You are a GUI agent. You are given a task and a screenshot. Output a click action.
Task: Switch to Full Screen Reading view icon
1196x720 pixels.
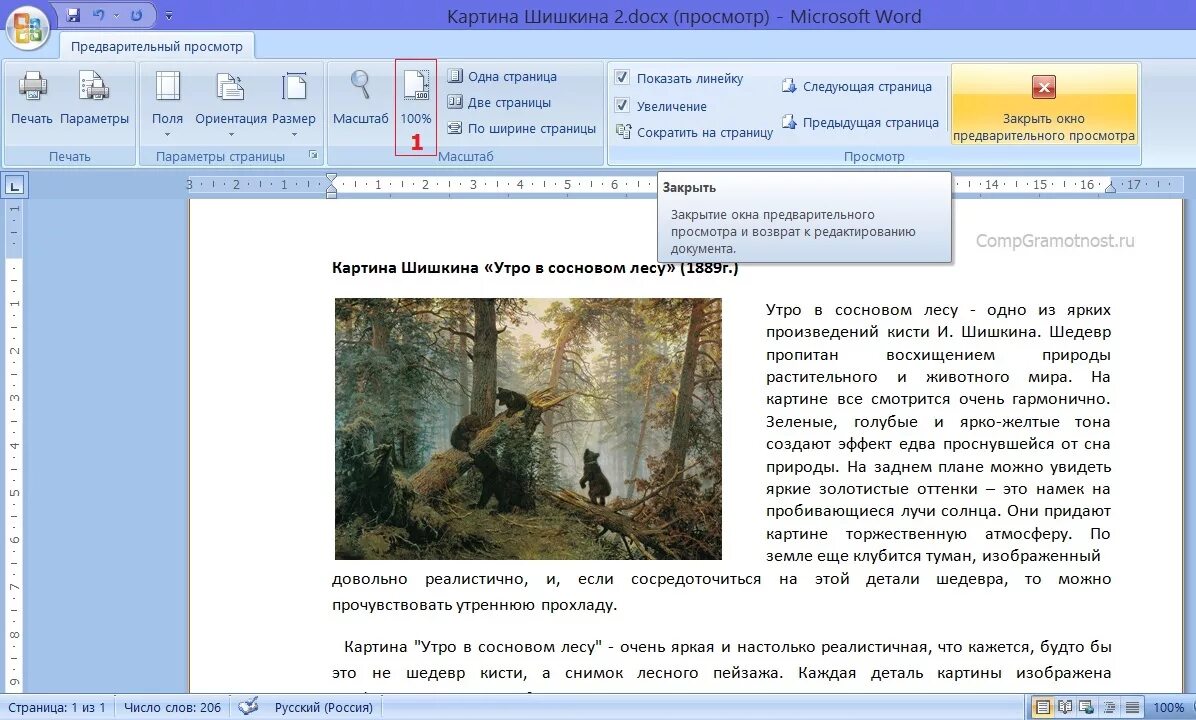[x=1065, y=708]
